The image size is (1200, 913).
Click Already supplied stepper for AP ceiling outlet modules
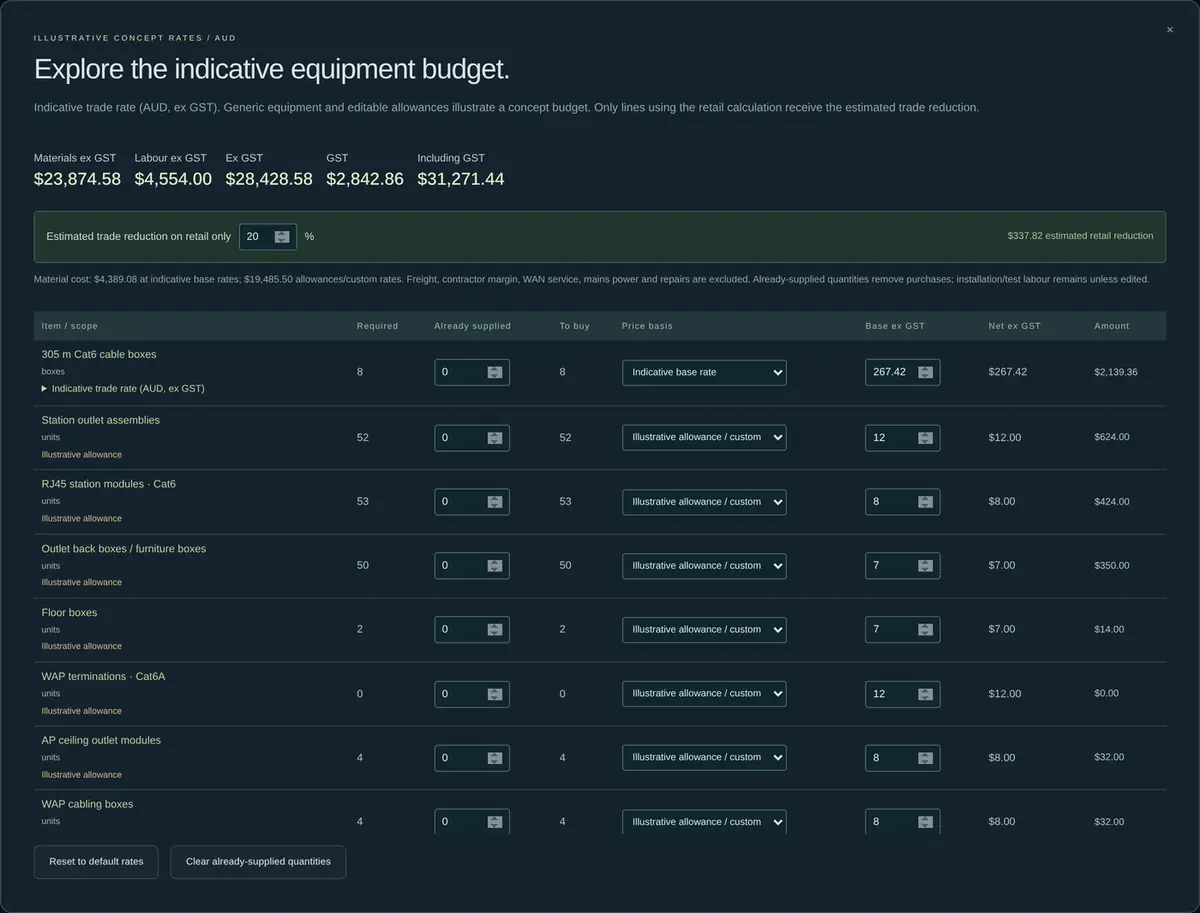(x=495, y=757)
